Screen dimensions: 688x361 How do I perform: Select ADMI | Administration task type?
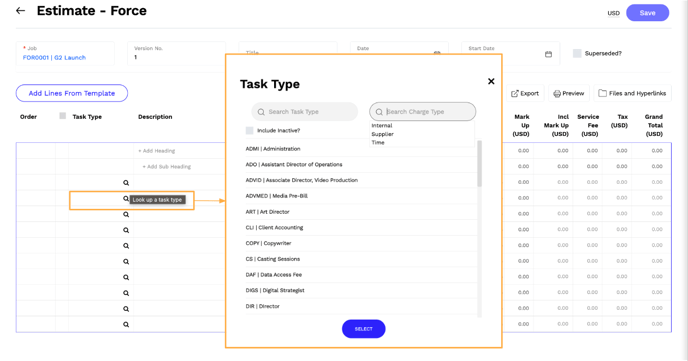point(361,149)
